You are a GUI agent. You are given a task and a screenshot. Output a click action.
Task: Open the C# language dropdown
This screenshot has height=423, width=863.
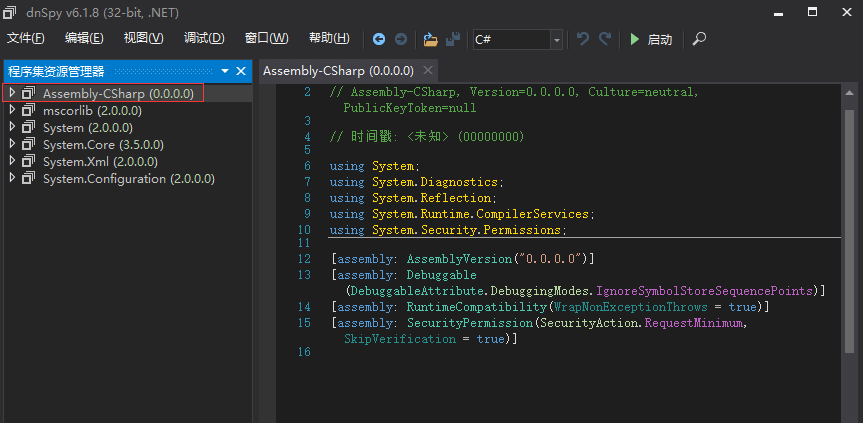tap(556, 39)
